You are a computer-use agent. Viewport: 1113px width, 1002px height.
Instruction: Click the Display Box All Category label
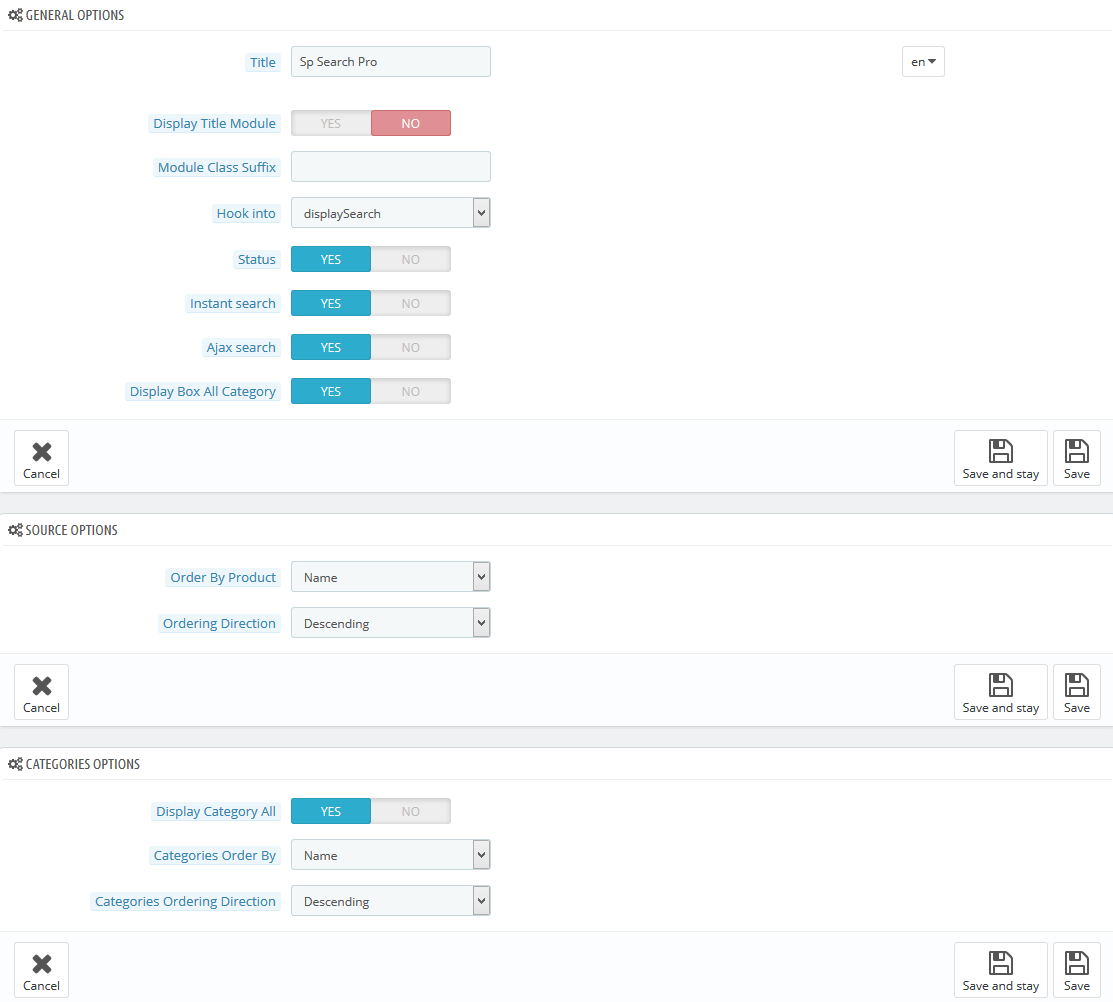pos(202,392)
